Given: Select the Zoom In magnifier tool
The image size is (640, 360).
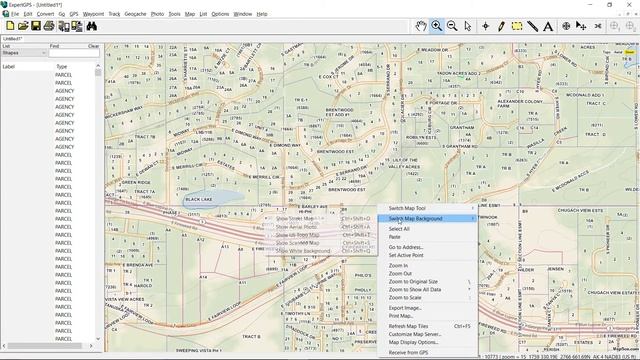Looking at the screenshot, I should 436,26.
